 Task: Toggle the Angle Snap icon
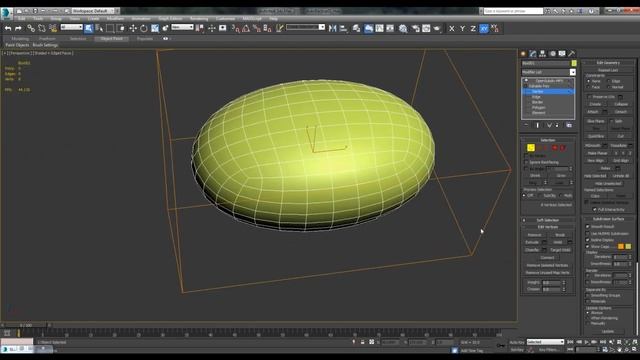click(246, 28)
